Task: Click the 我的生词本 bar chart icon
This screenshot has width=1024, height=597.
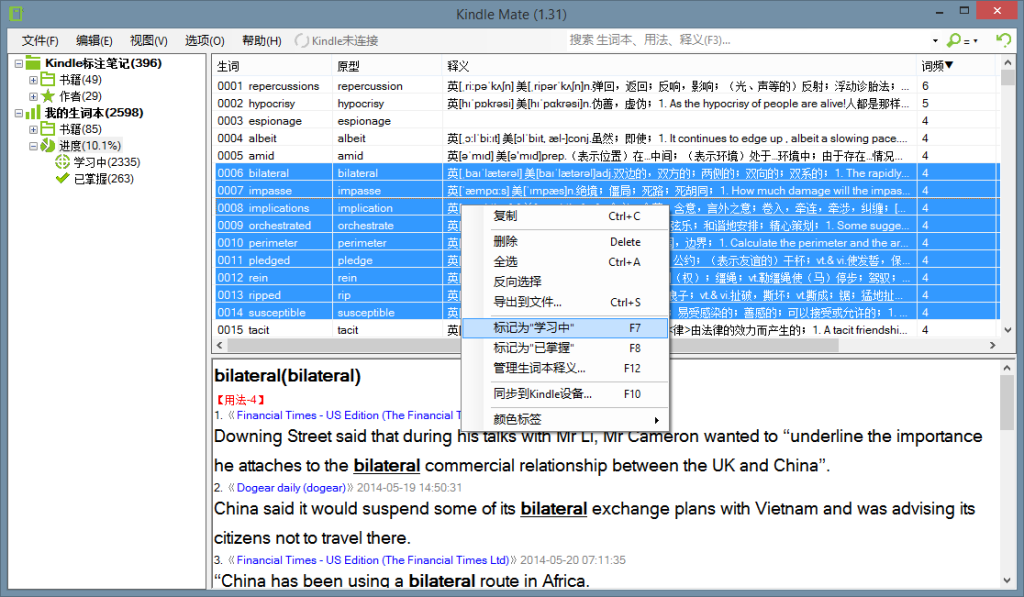Action: [x=33, y=112]
